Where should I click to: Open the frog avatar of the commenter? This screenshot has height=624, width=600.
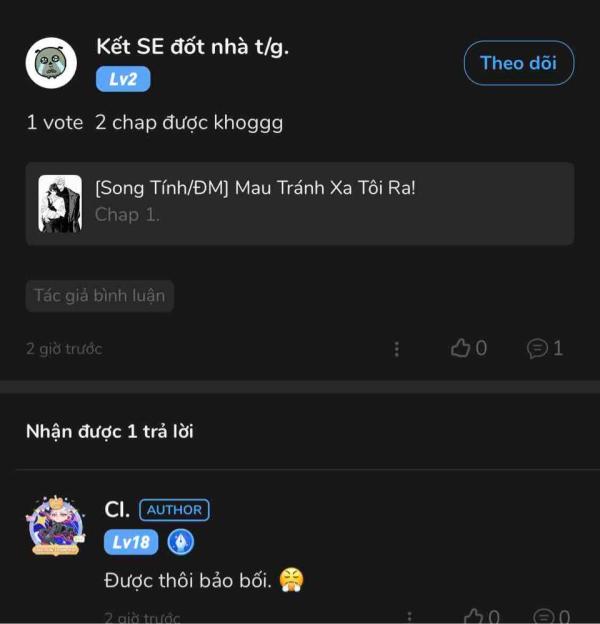point(50,64)
